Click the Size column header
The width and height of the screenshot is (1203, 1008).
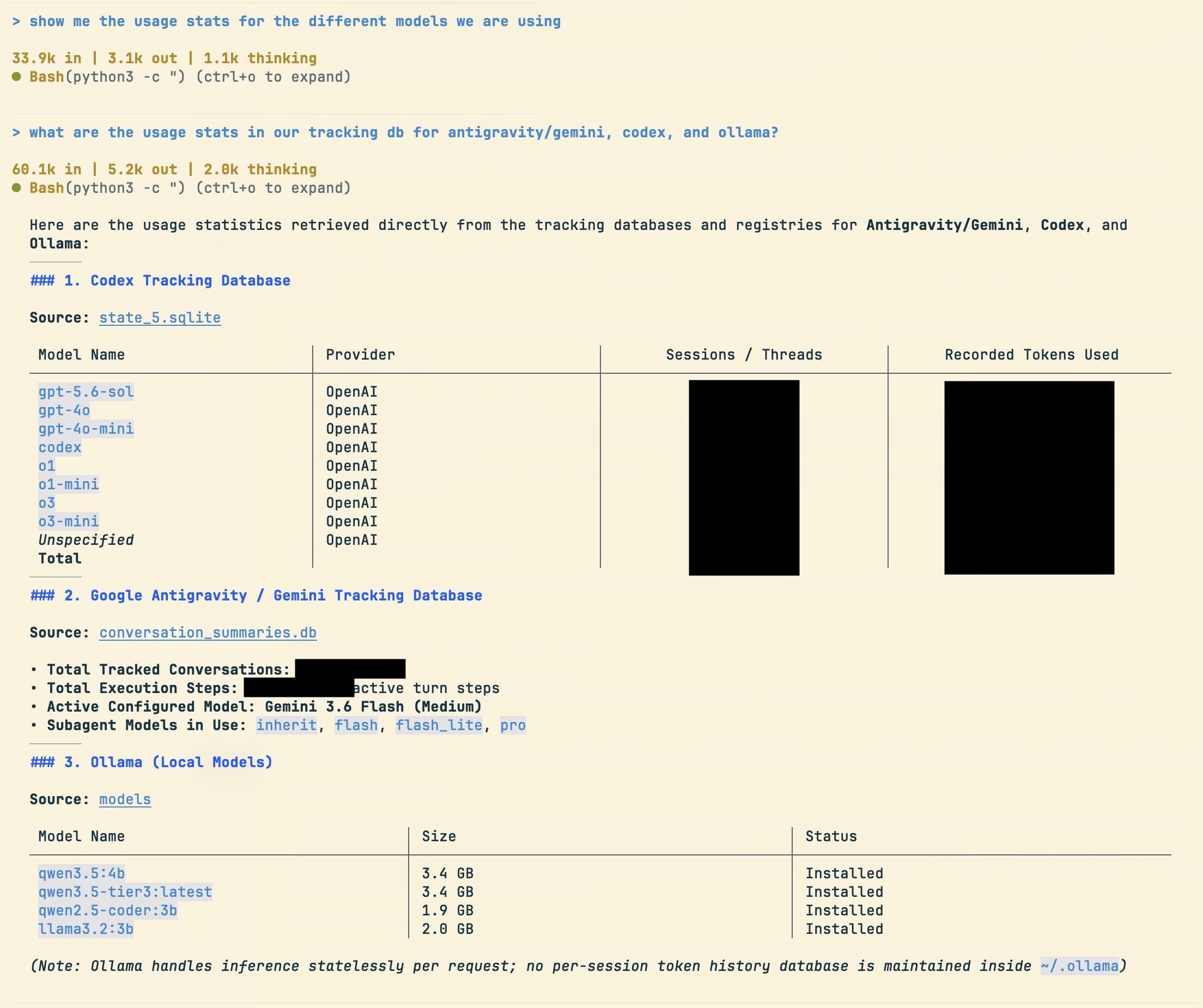pyautogui.click(x=439, y=837)
